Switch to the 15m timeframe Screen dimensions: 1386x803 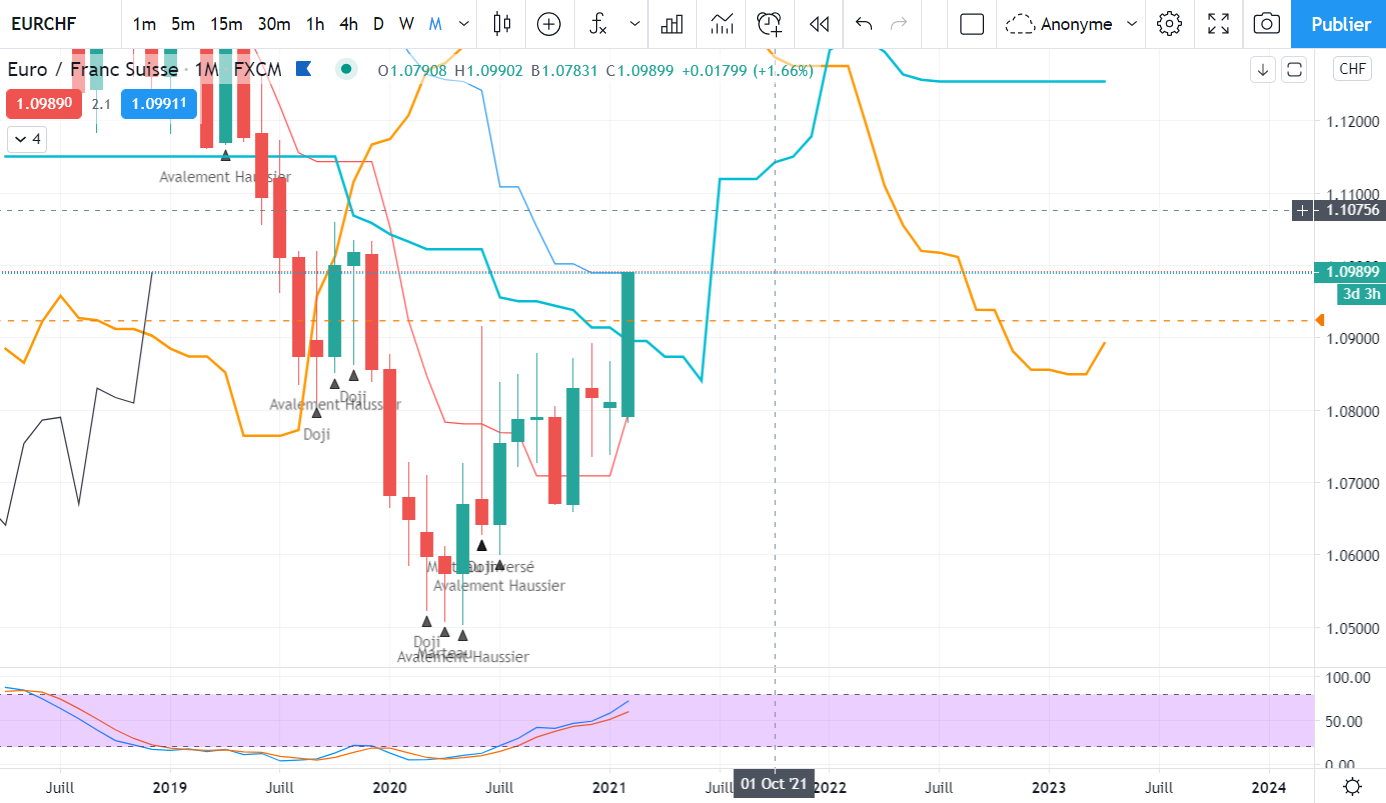point(225,24)
